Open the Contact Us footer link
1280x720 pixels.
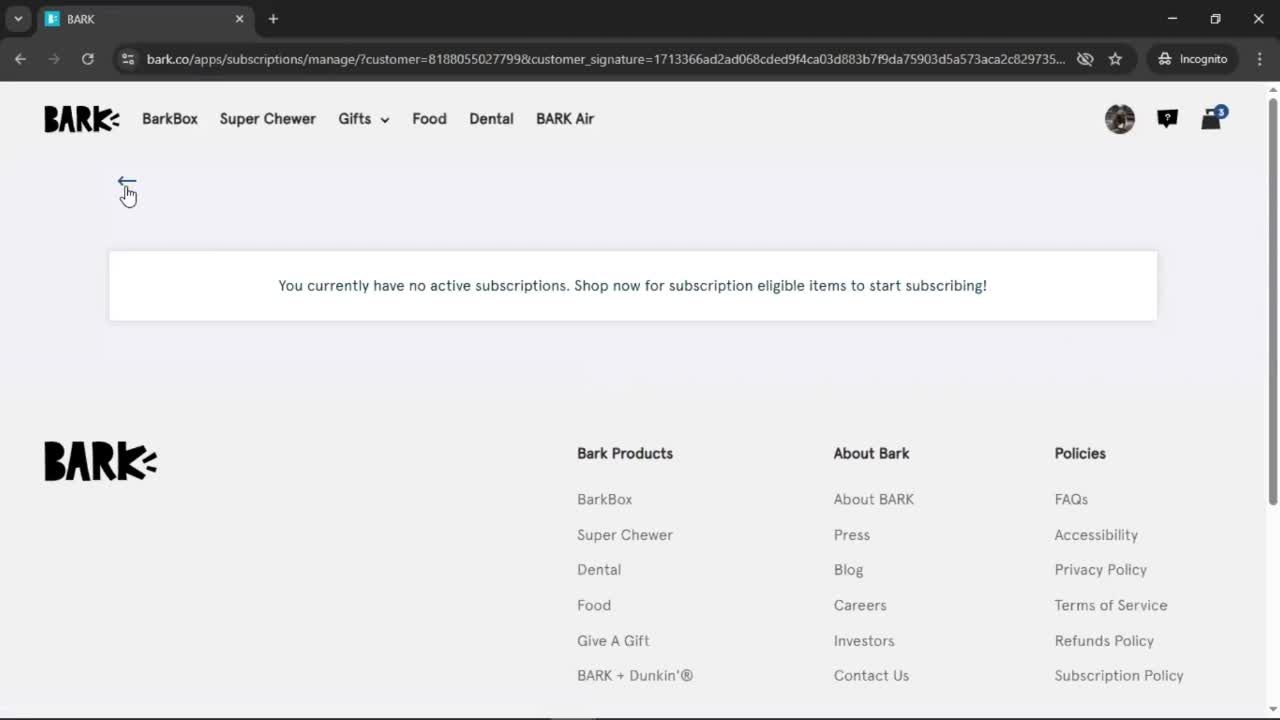pos(872,676)
